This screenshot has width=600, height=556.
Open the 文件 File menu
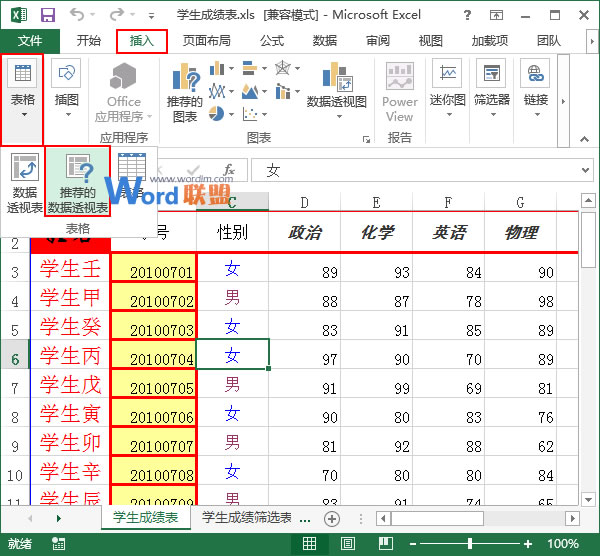click(x=30, y=41)
